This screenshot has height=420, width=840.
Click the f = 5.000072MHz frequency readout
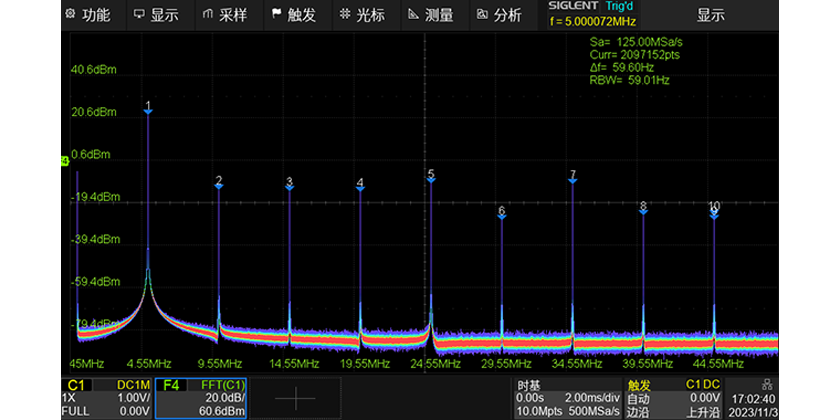click(592, 20)
